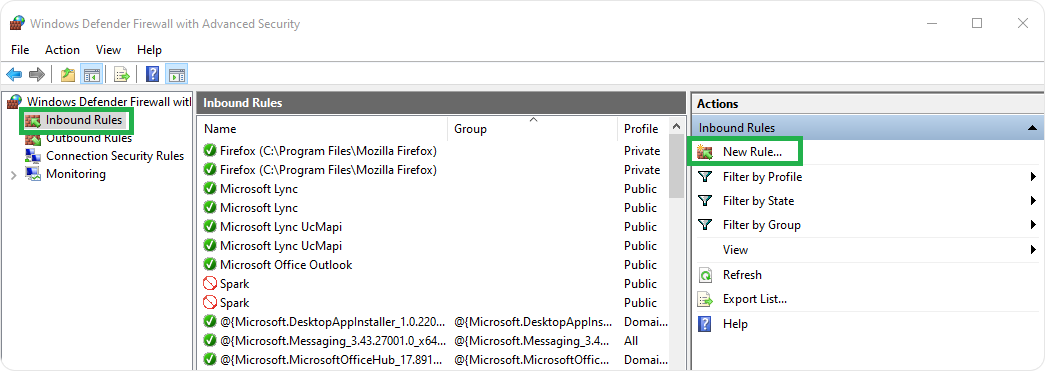Click the Refresh icon in Actions pane

[705, 274]
